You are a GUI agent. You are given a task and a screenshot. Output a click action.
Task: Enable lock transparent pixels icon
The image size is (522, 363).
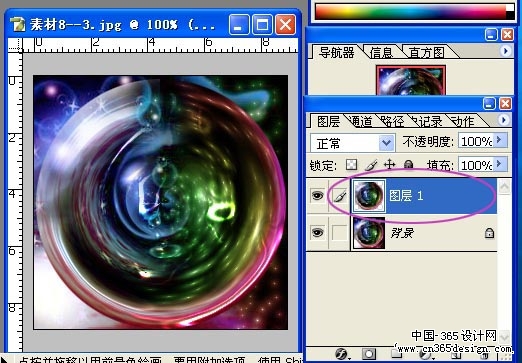click(352, 164)
